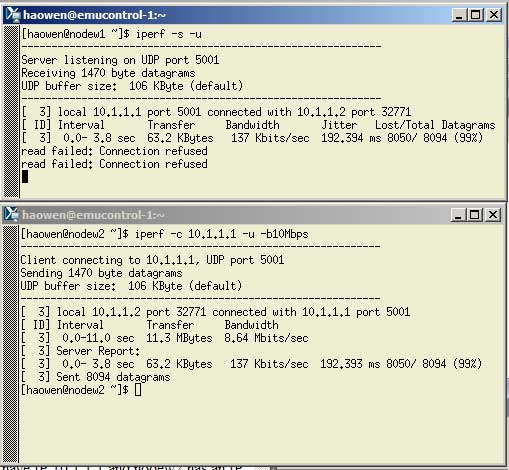
Task: Click 'local 10.1.1.1 port 5001 connected' line
Action: [216, 112]
